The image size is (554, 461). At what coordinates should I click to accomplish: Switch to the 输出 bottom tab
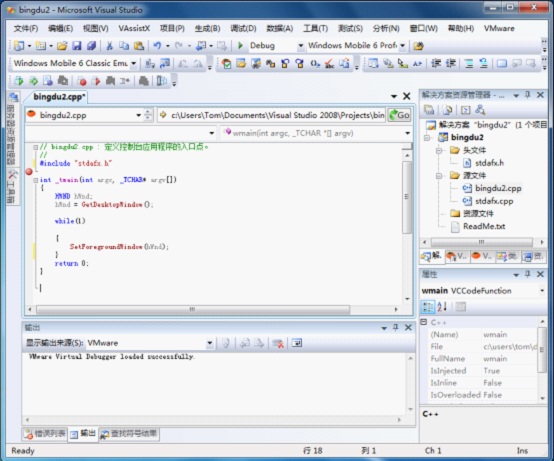coord(83,434)
